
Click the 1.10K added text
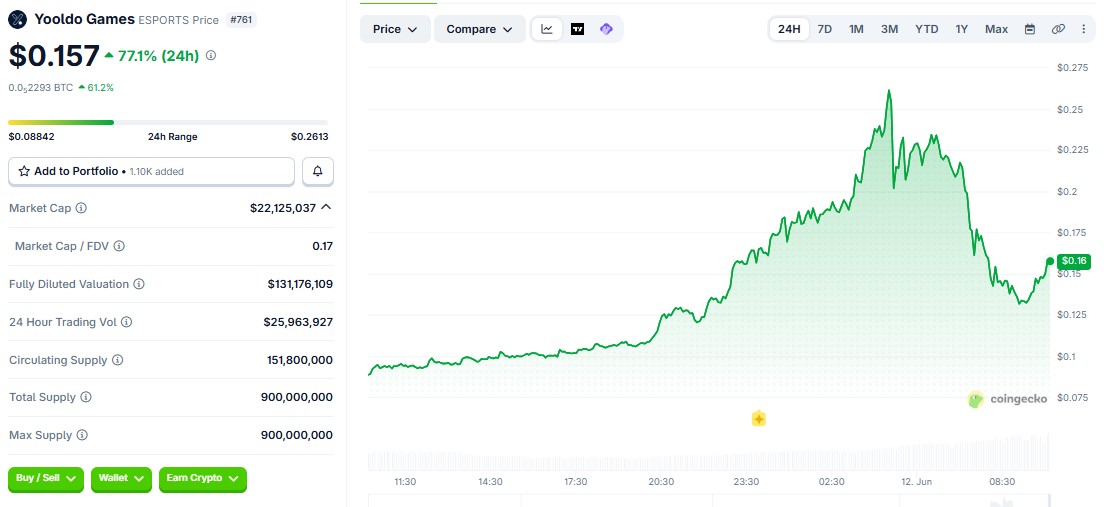(x=157, y=171)
